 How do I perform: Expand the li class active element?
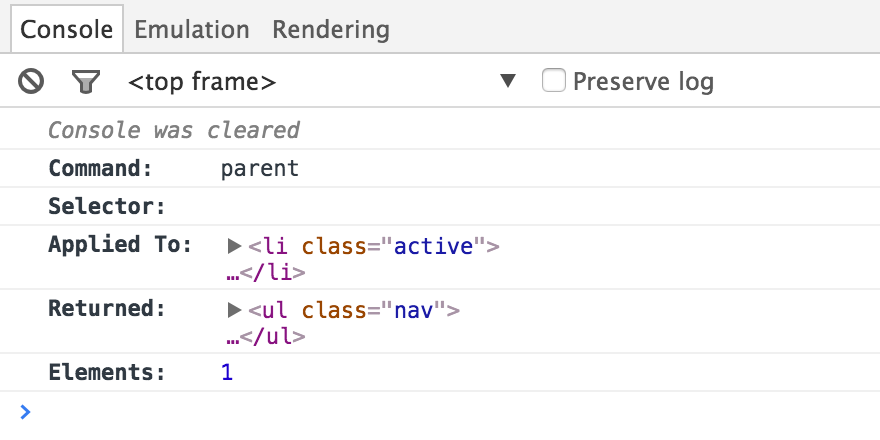point(235,246)
